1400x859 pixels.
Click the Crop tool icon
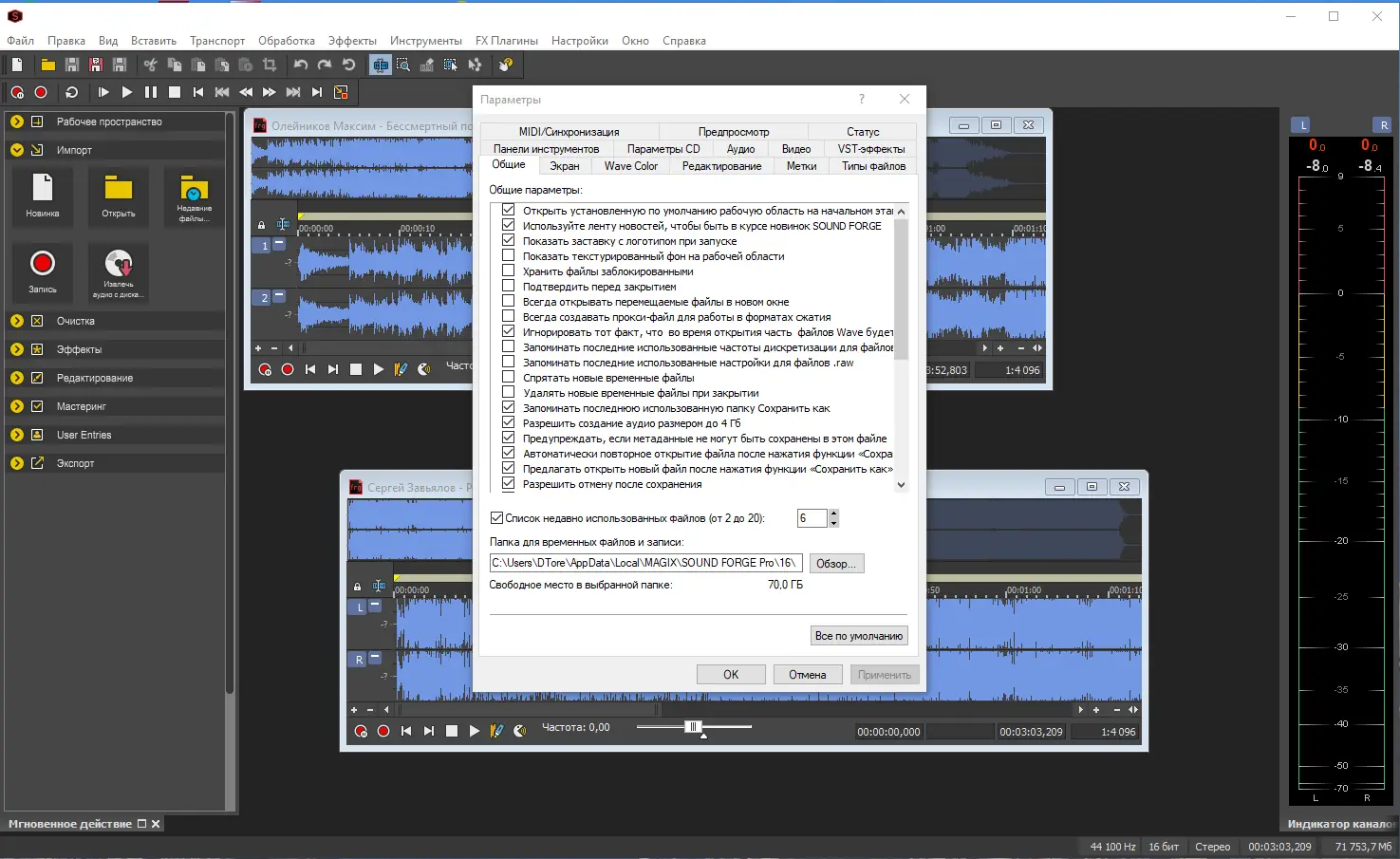(270, 65)
